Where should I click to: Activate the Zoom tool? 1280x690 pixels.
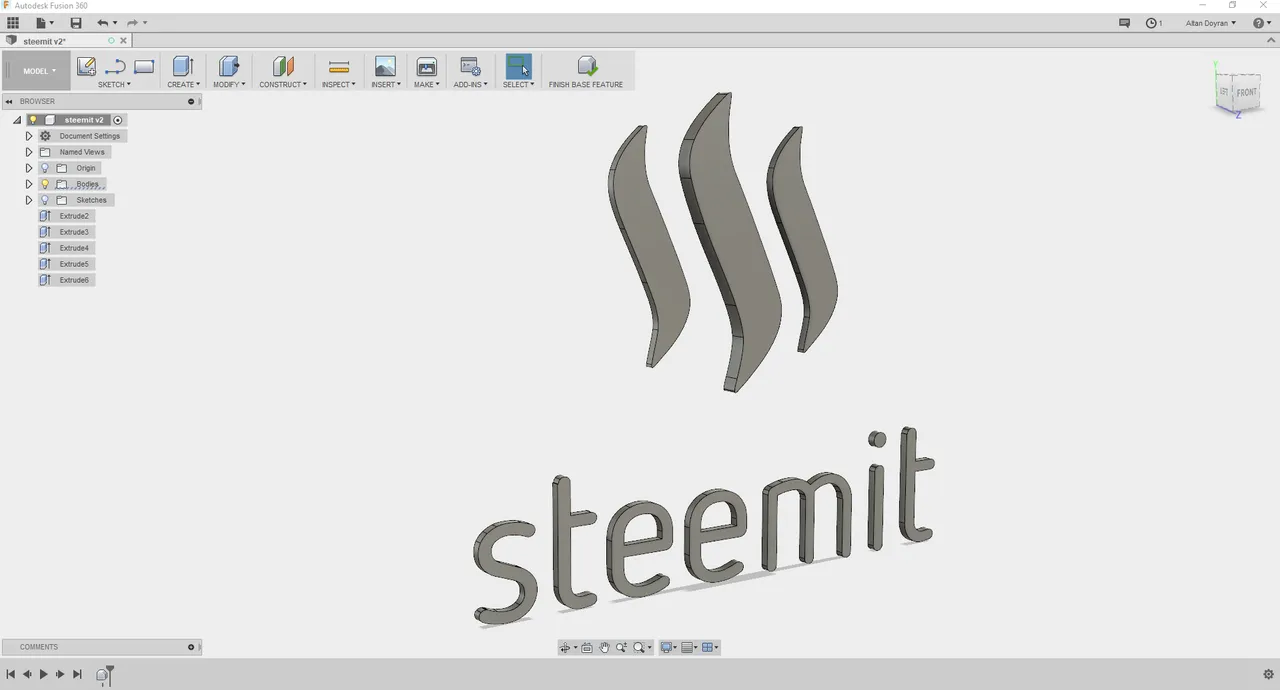tap(621, 648)
